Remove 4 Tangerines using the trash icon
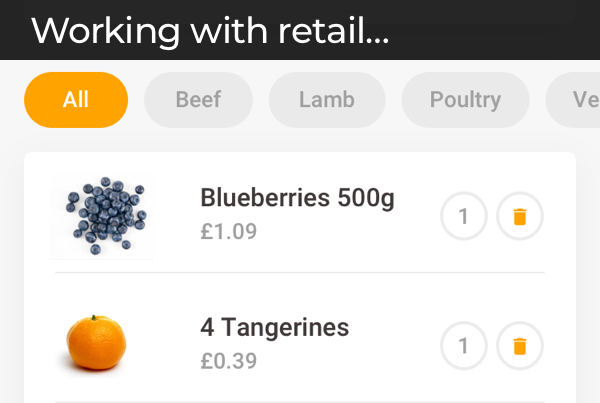600x403 pixels. click(520, 346)
